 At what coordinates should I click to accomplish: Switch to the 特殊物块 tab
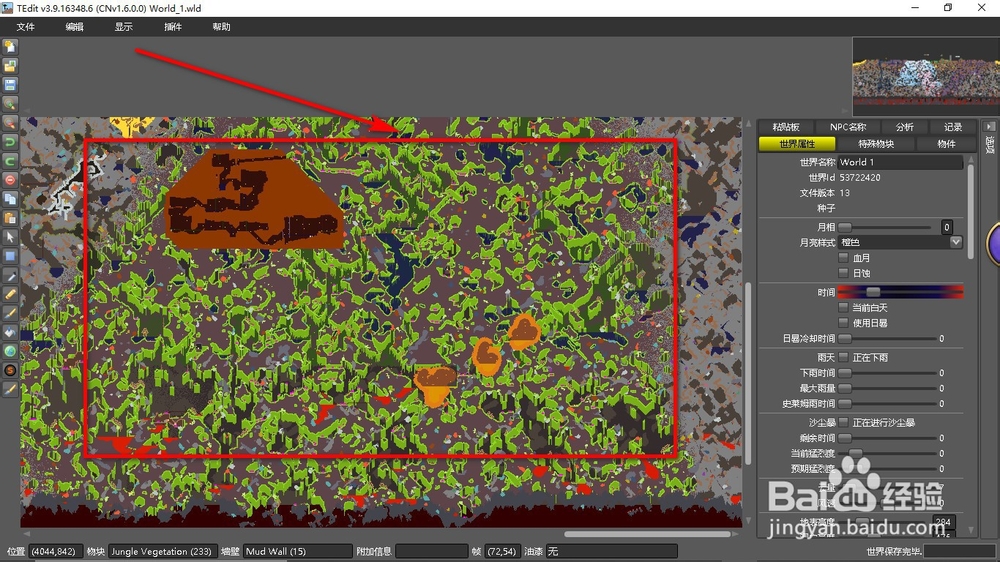[x=876, y=144]
